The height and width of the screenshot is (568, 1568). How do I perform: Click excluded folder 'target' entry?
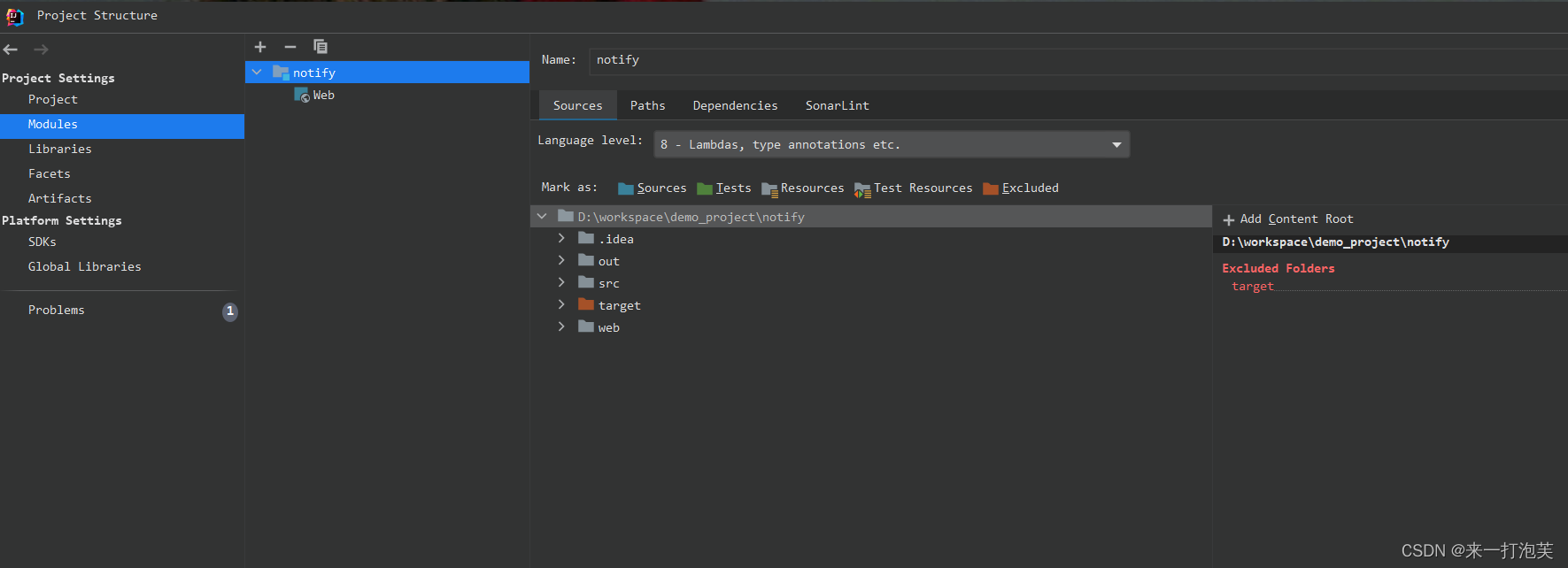tap(1252, 287)
